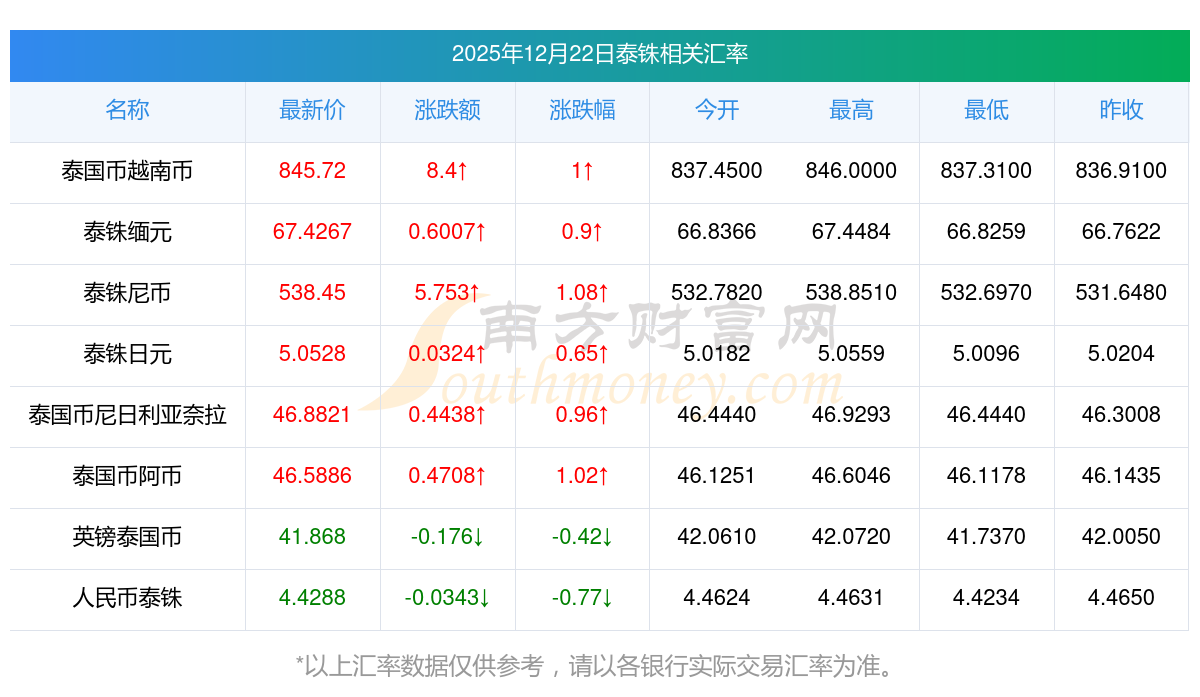The height and width of the screenshot is (697, 1200).
Task: Click change amount 0.4708↑
Action: pos(447,477)
